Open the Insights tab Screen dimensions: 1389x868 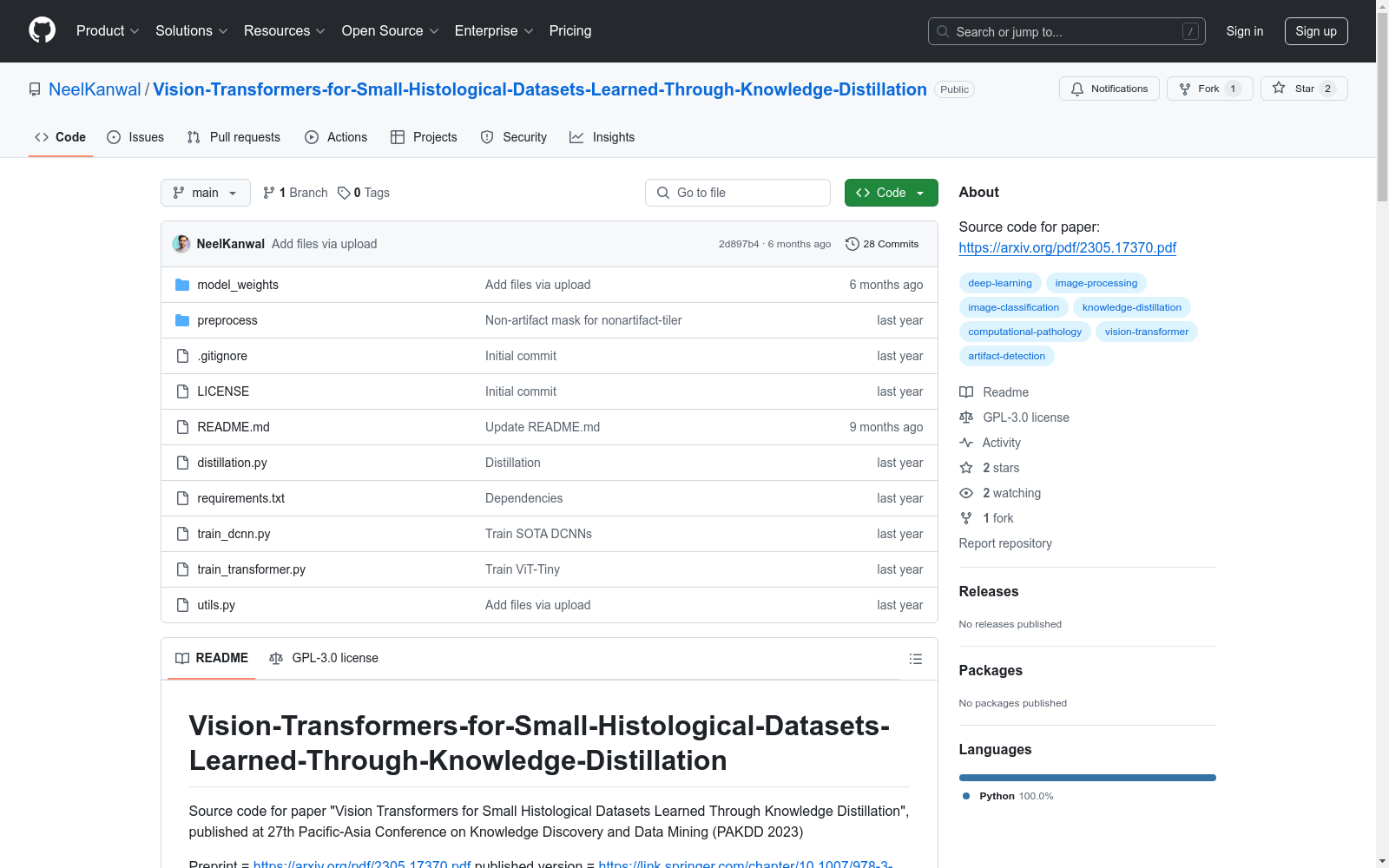tap(602, 137)
